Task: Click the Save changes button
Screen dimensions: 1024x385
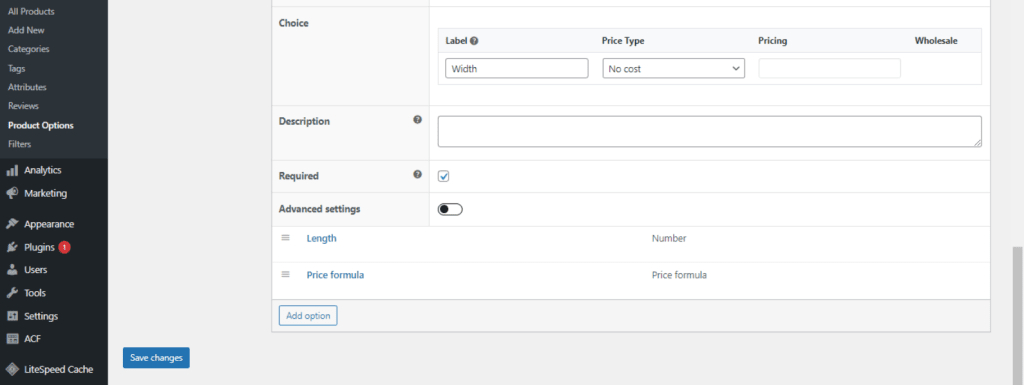Action: (156, 358)
